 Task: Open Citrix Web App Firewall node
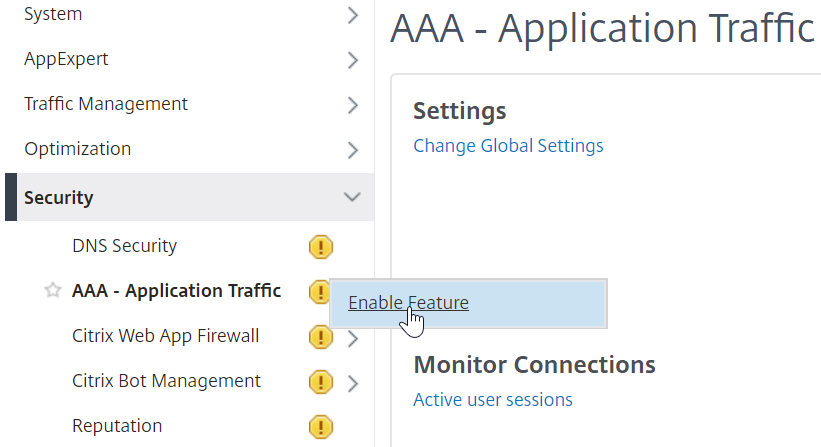pos(165,336)
